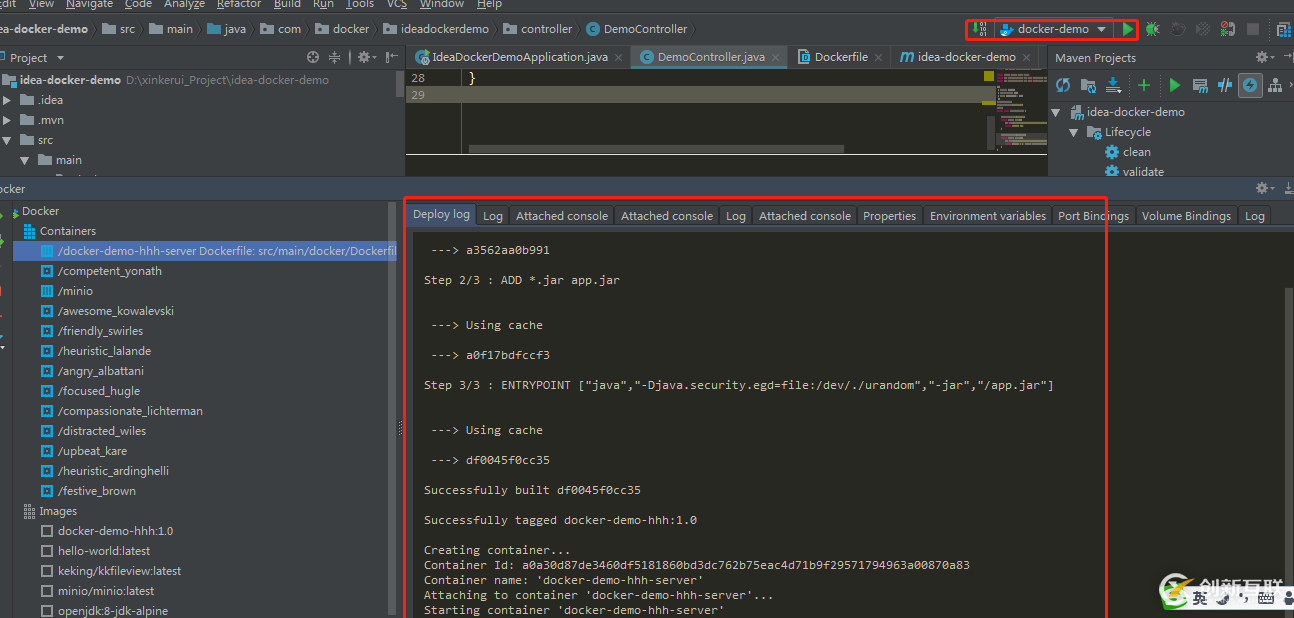Screen dimensions: 1294x618
Task: Open the Dockerfile editor tab
Action: [840, 57]
